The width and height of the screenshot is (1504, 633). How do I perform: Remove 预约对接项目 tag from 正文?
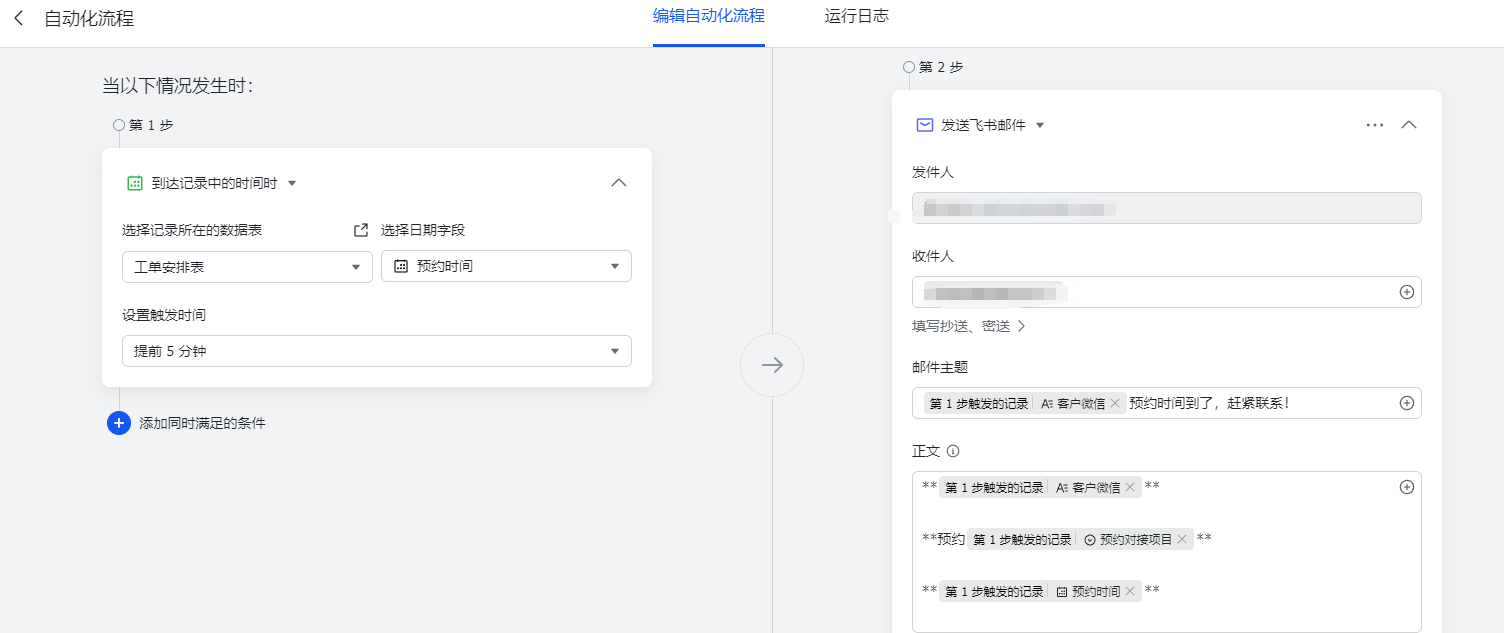click(1182, 539)
